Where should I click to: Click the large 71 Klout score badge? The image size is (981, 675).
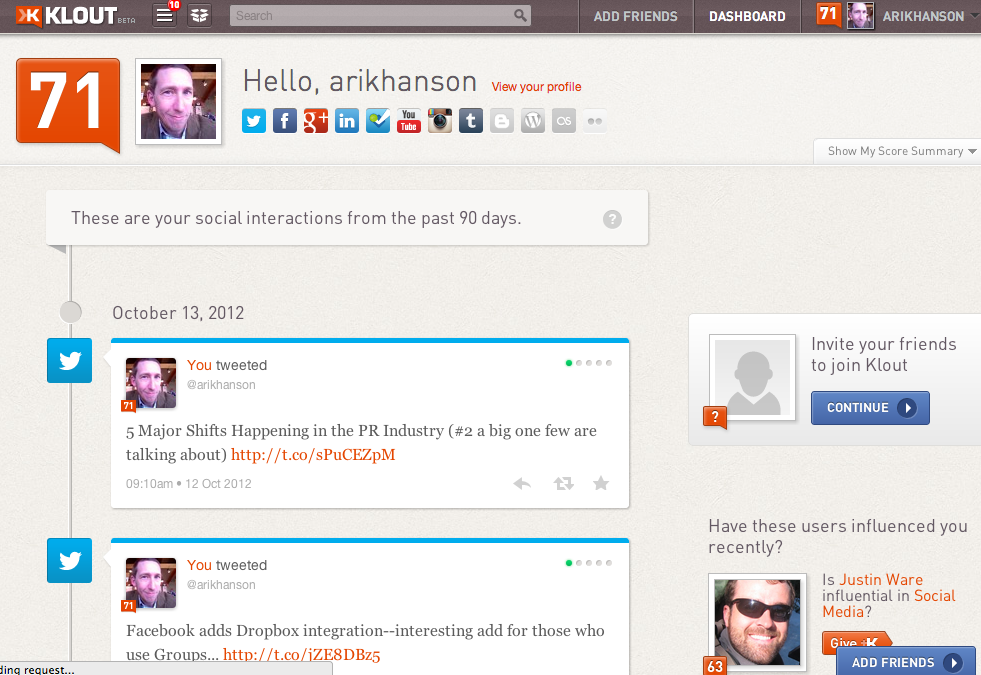pos(68,104)
